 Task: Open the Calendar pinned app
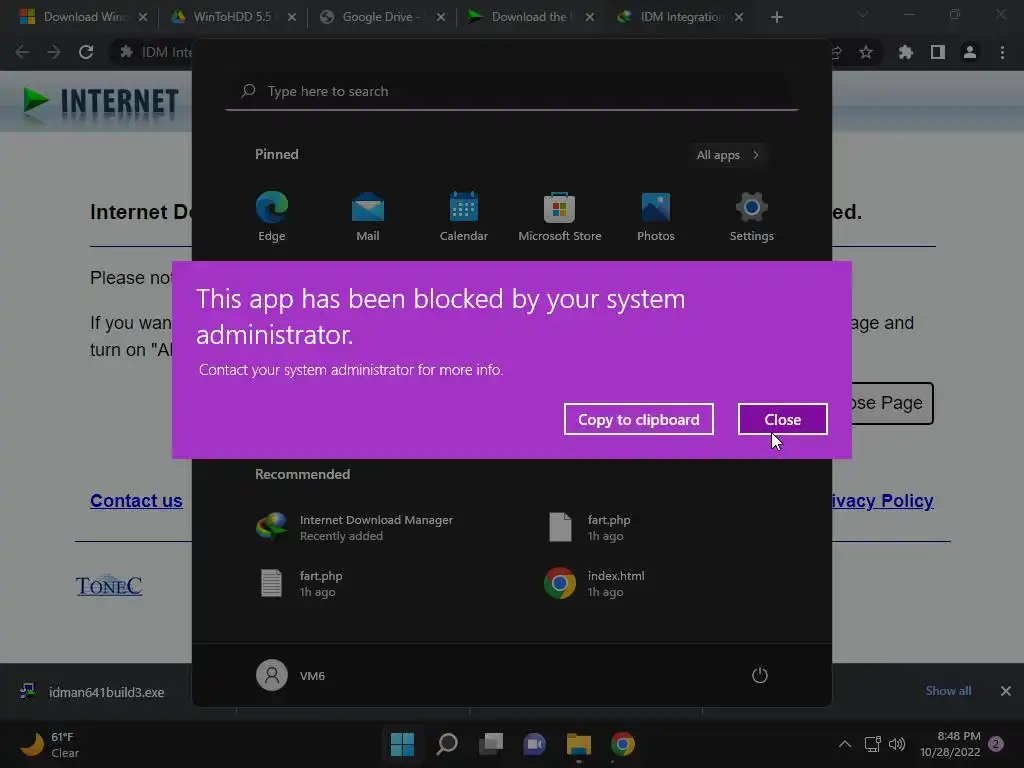tap(464, 217)
